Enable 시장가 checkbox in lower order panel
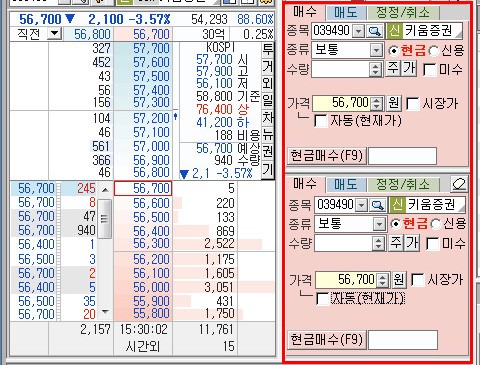Viewport: 480px width, 365px height. coord(417,280)
